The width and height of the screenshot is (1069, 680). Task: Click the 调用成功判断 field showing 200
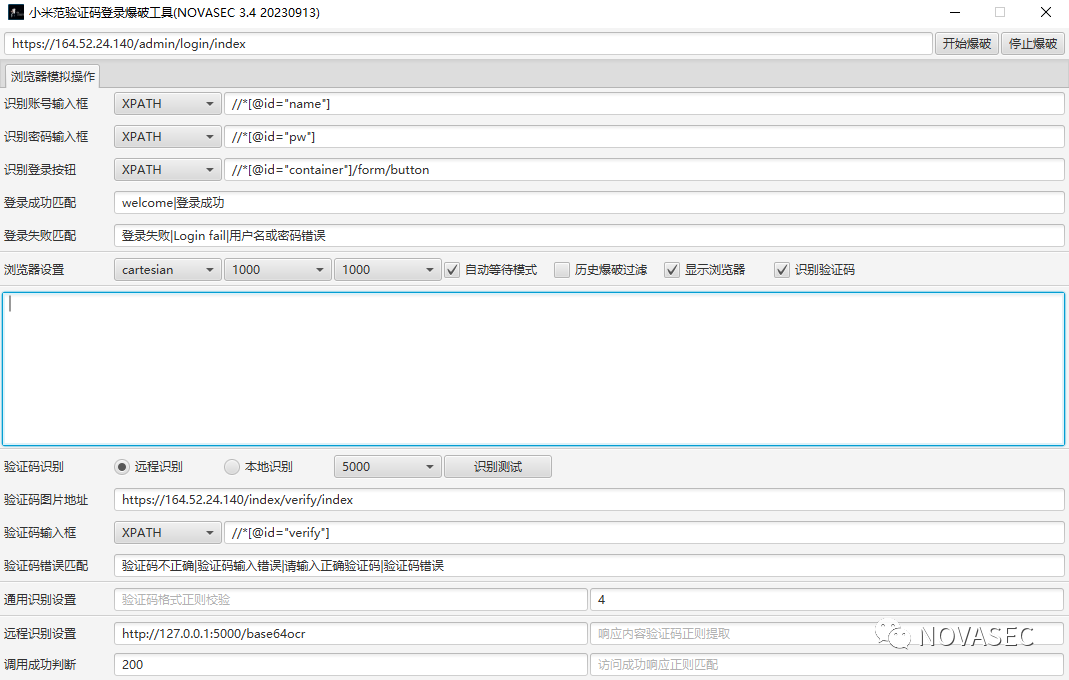pyautogui.click(x=350, y=664)
